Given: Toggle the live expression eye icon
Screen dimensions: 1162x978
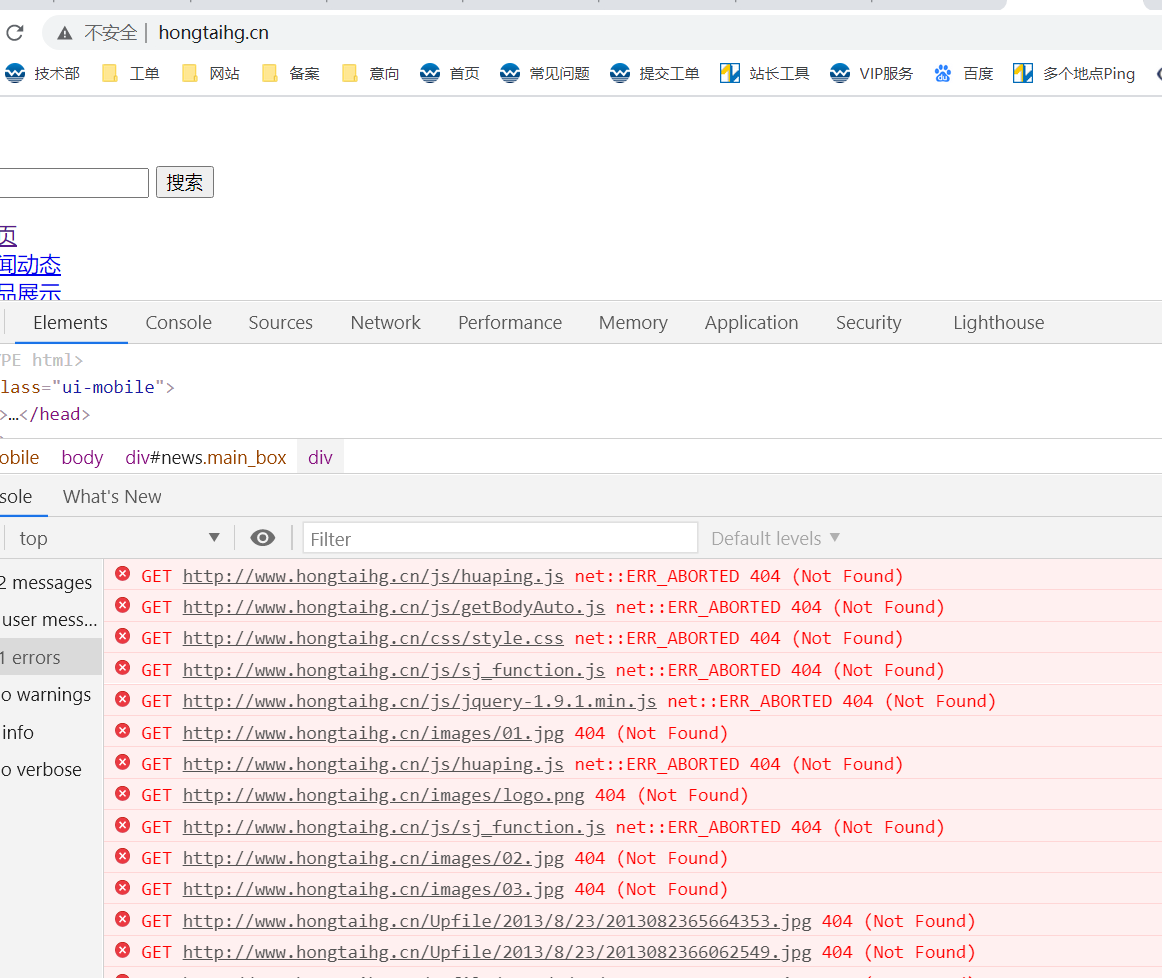Looking at the screenshot, I should 263,538.
